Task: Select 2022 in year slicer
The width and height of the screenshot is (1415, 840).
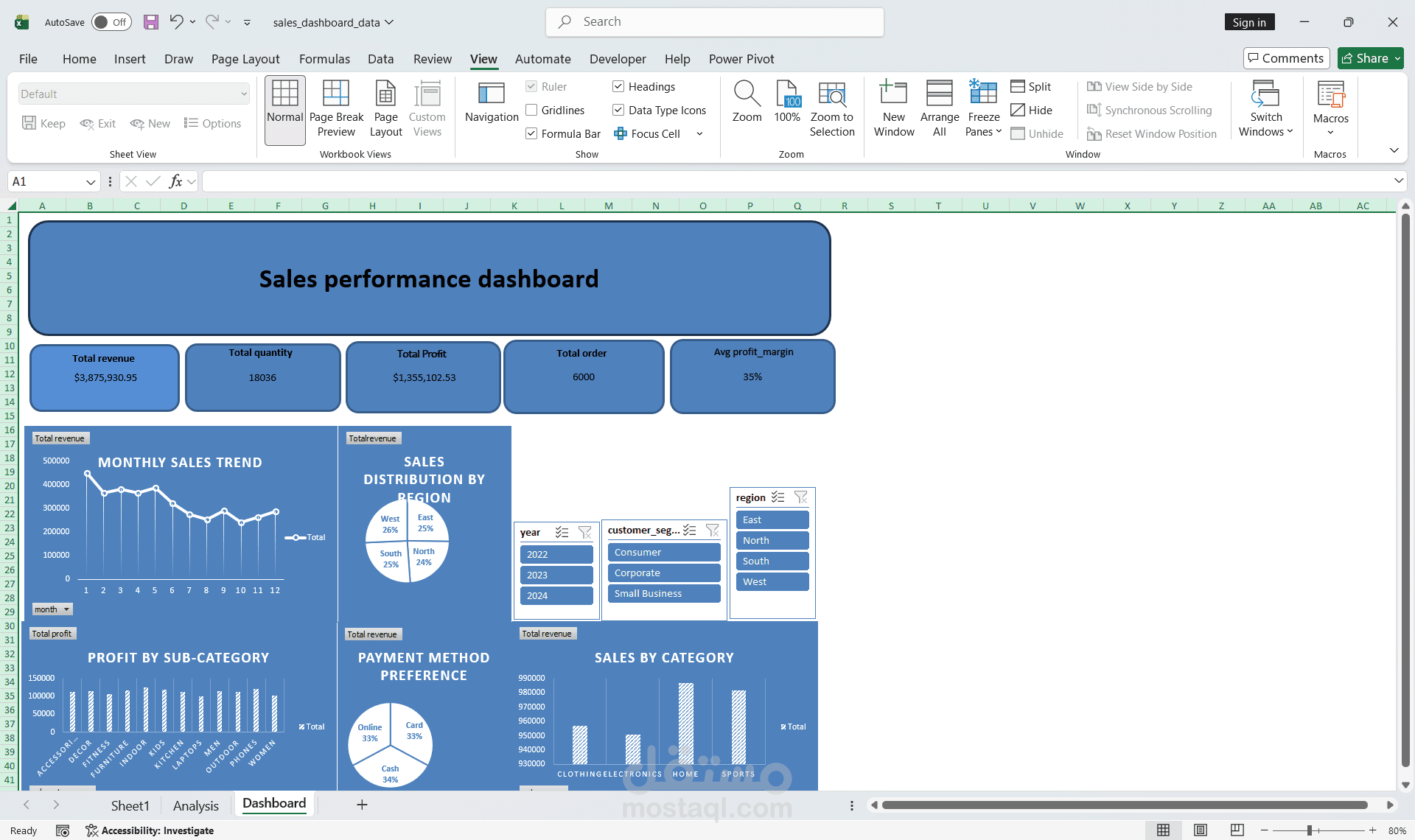Action: pyautogui.click(x=556, y=554)
